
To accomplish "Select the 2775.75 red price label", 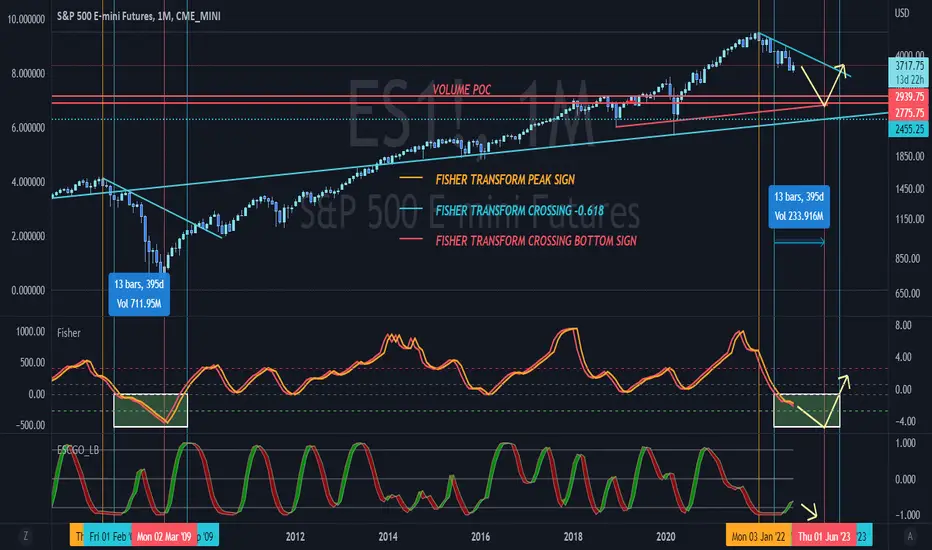I will [x=909, y=113].
